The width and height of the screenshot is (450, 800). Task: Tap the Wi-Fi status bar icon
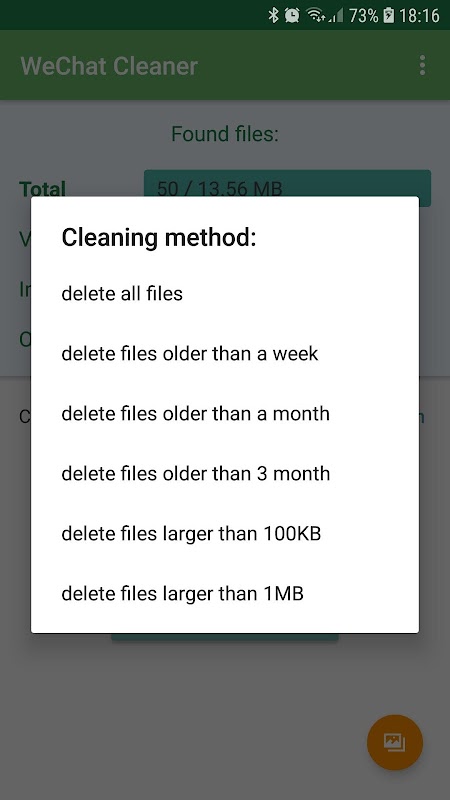[x=316, y=16]
